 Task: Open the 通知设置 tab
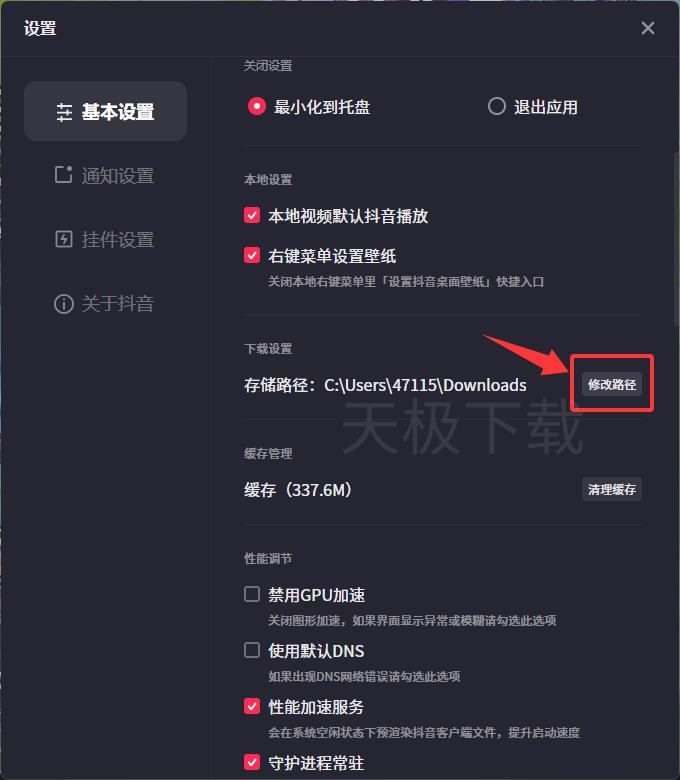(x=105, y=175)
